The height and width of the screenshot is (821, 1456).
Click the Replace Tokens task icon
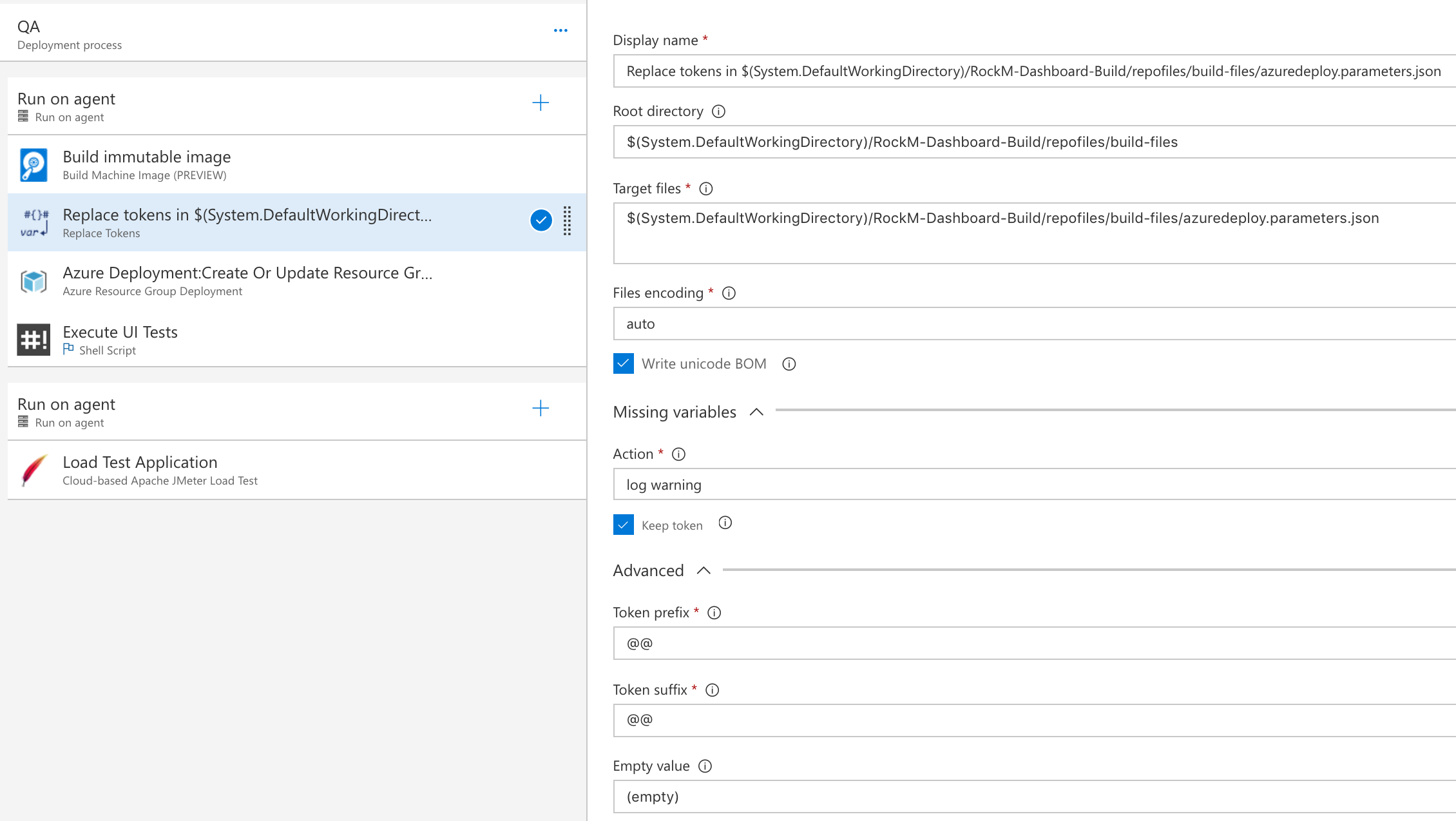click(34, 223)
